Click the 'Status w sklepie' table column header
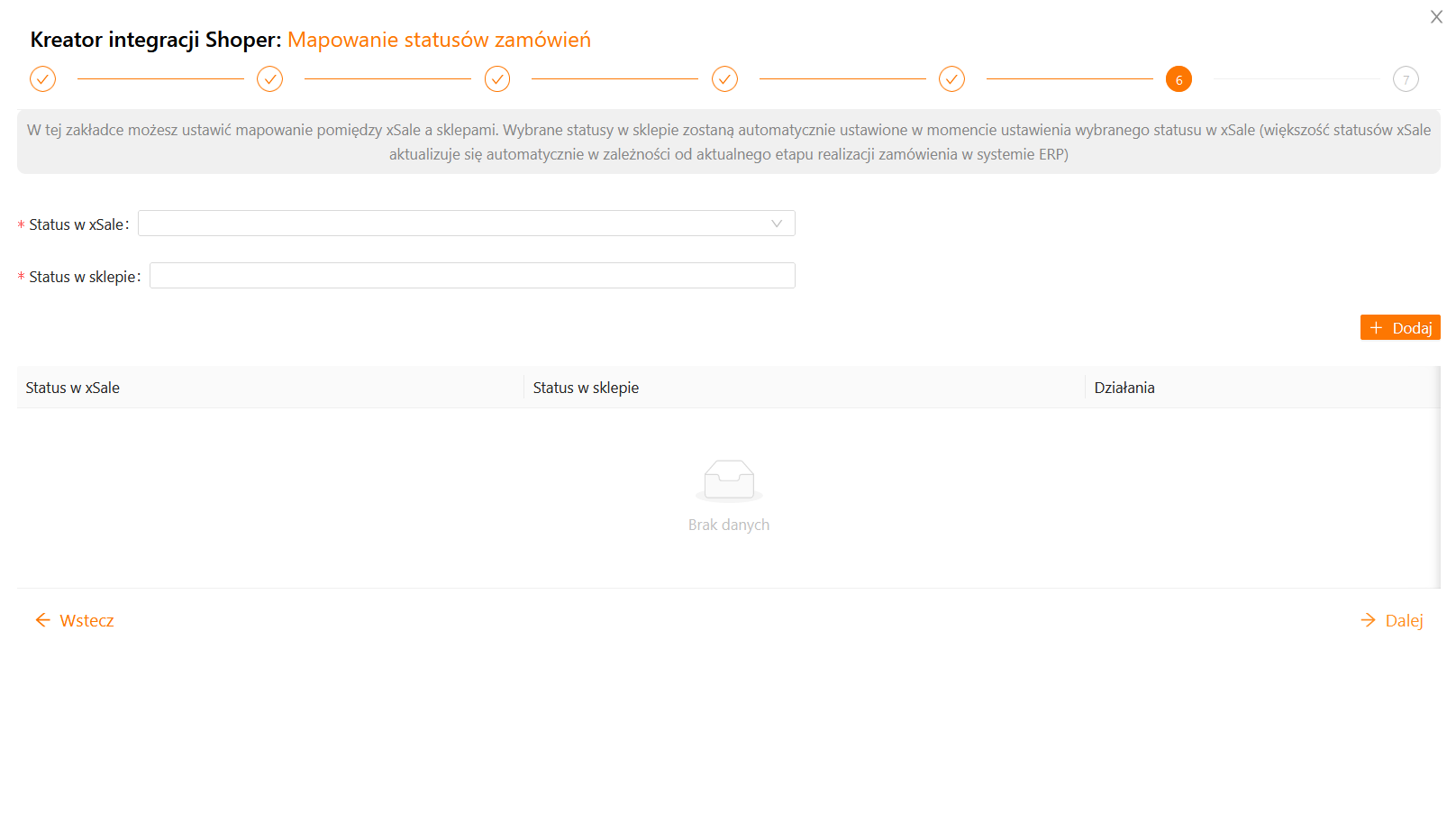The height and width of the screenshot is (832, 1456). (x=586, y=388)
